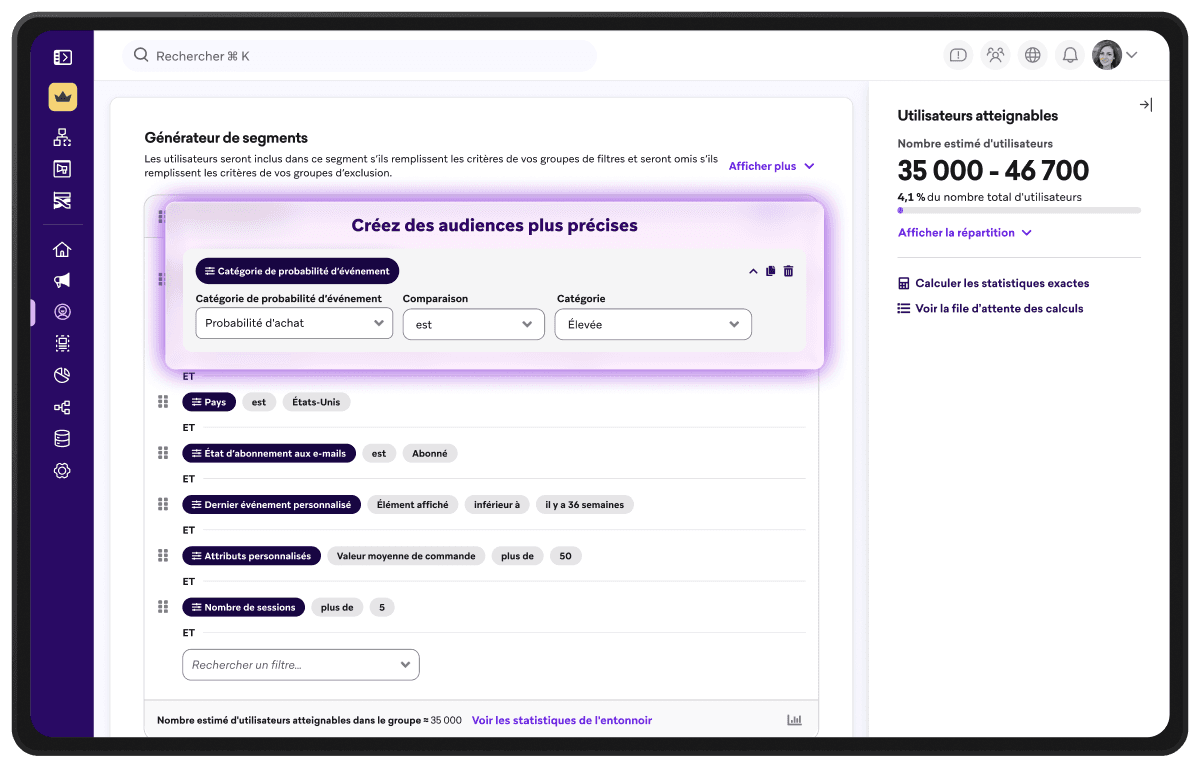Open the pie chart analytics icon
Viewport: 1200px width, 769px height.
coord(62,375)
